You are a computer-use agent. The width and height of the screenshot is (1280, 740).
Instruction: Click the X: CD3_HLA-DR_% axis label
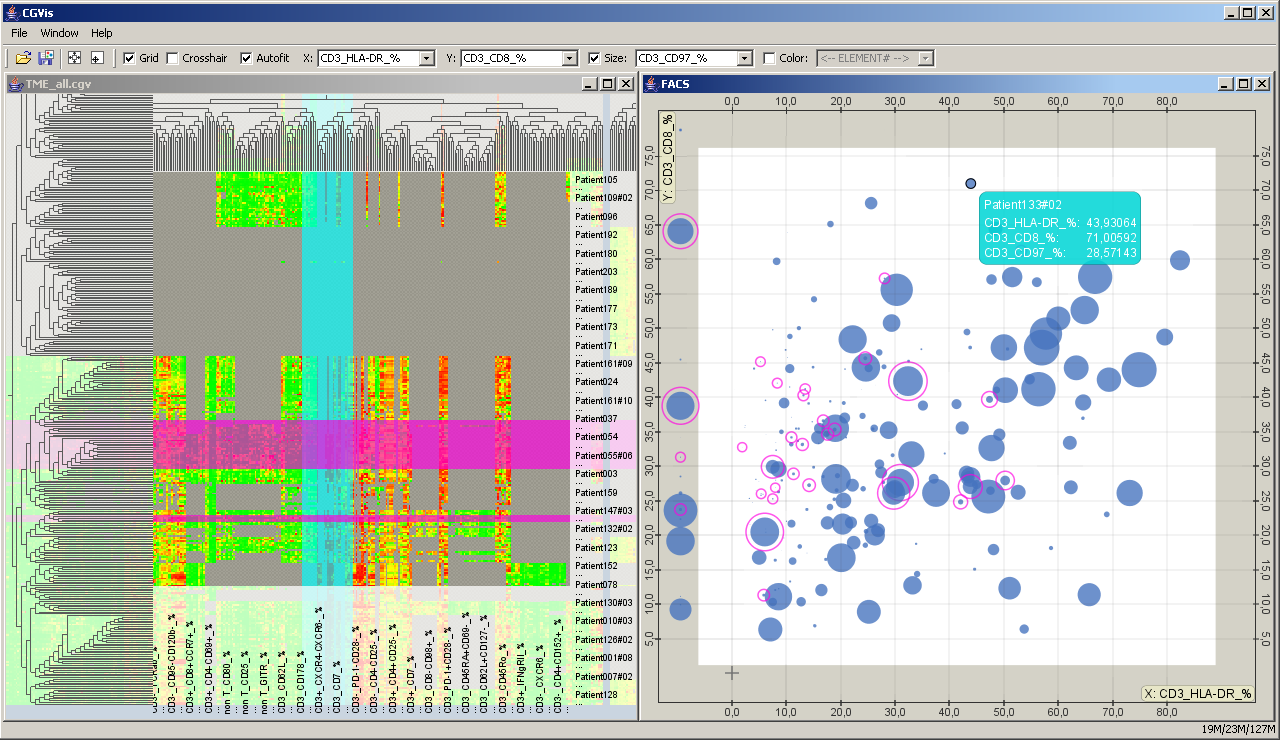[1197, 693]
